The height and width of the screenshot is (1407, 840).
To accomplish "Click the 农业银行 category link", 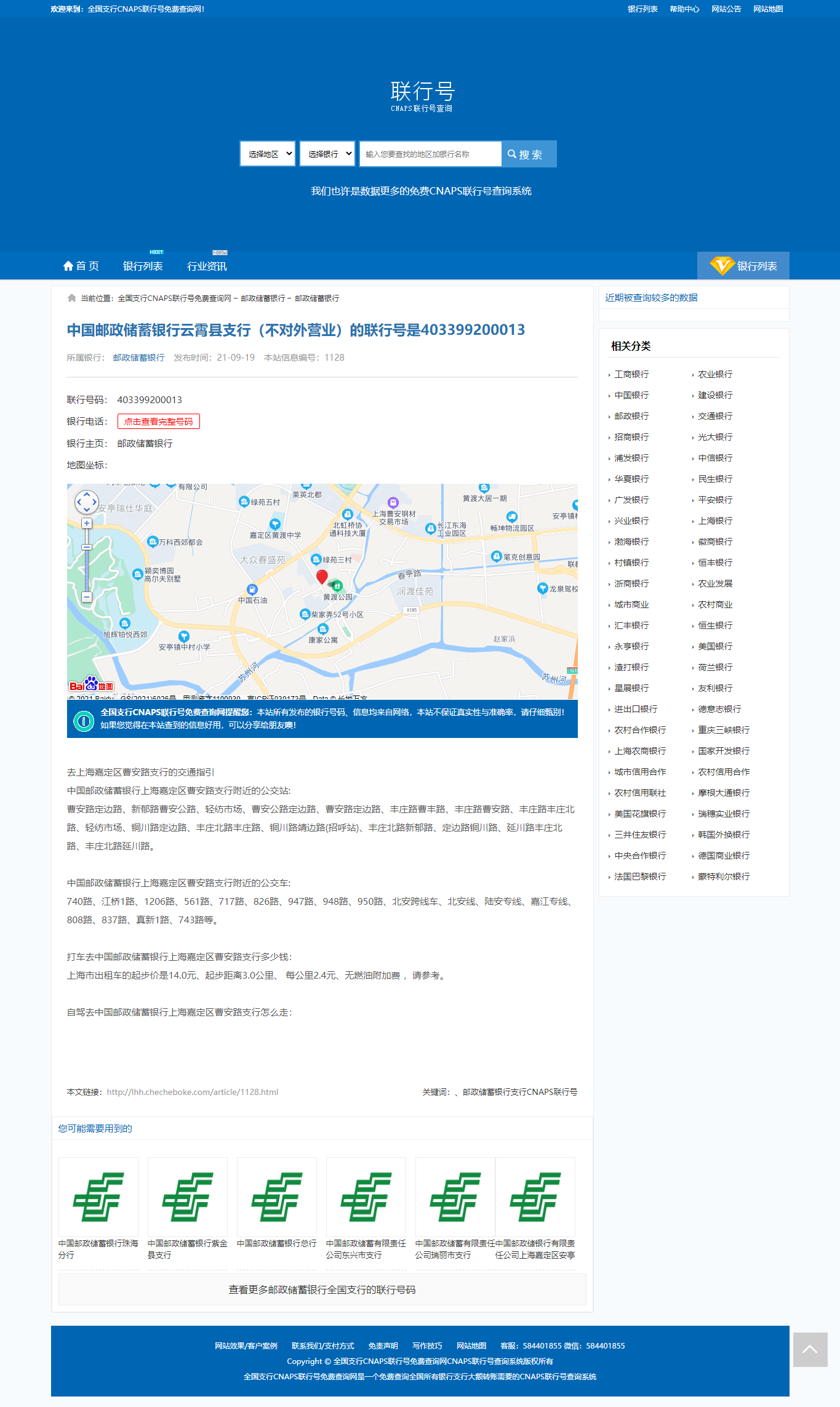I will point(715,374).
